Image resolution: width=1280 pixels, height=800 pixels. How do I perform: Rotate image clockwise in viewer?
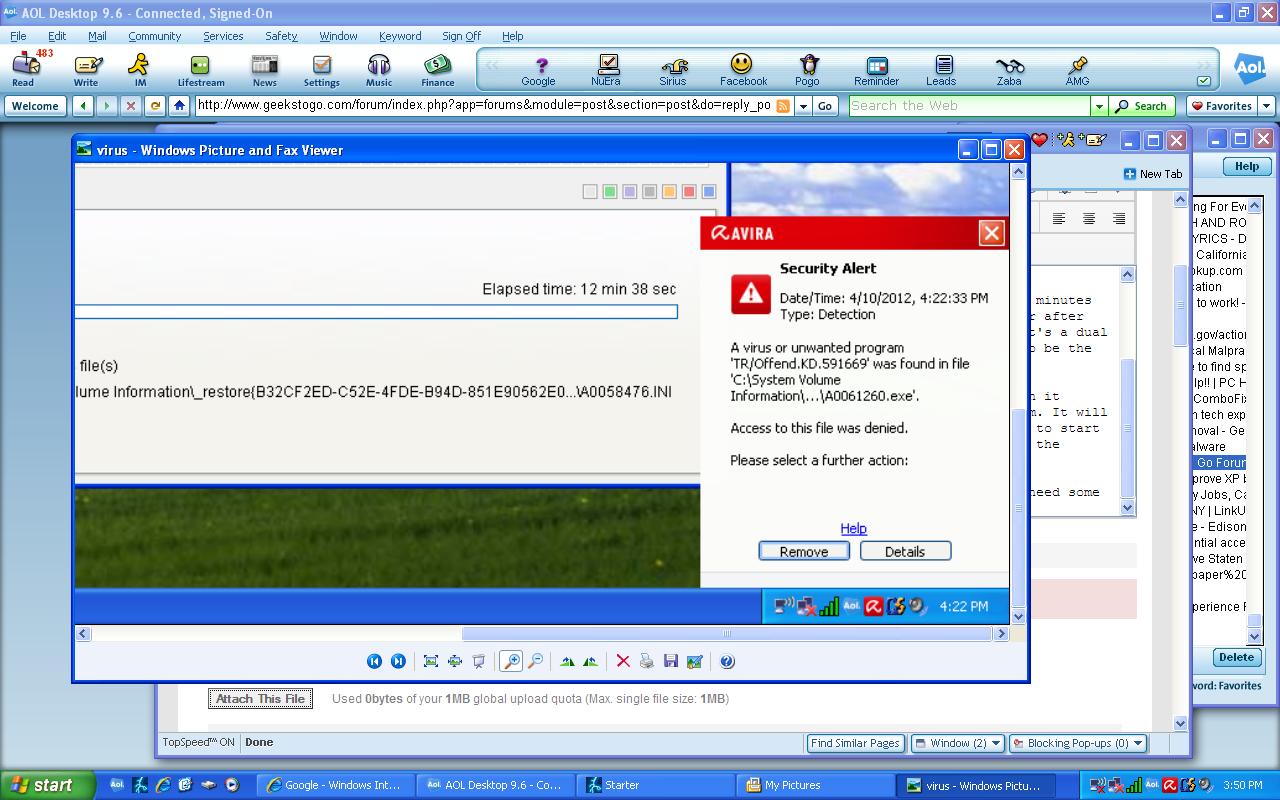point(568,661)
